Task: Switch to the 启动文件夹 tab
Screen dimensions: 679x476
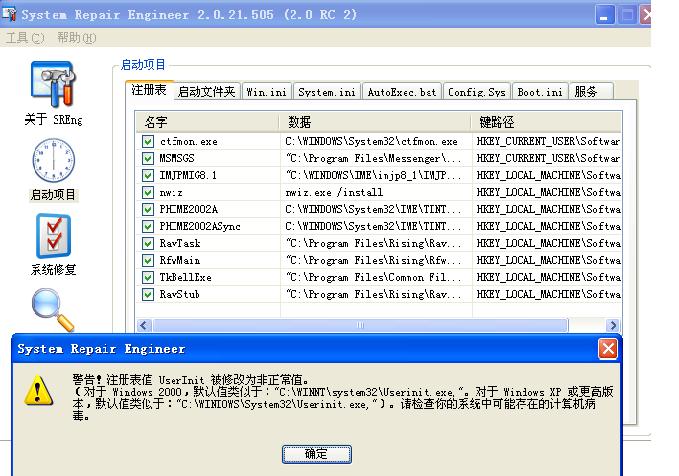Action: 207,91
